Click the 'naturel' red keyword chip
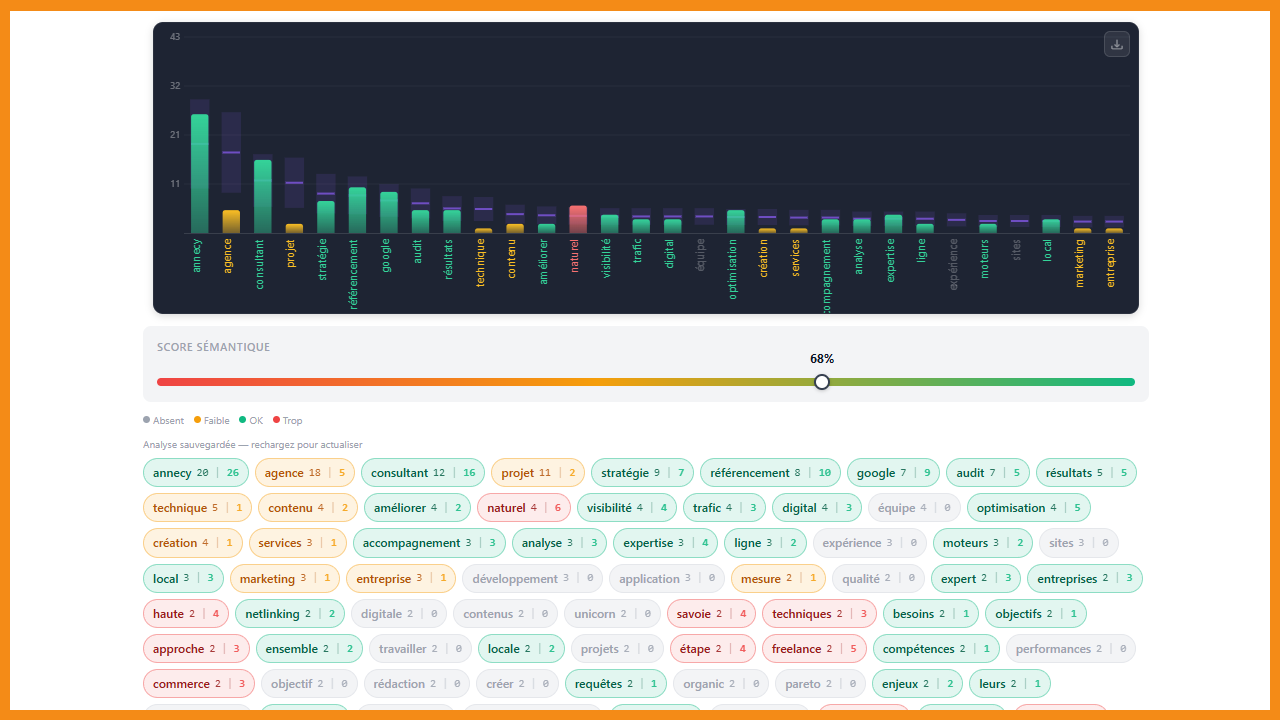This screenshot has width=1280, height=720. click(524, 508)
